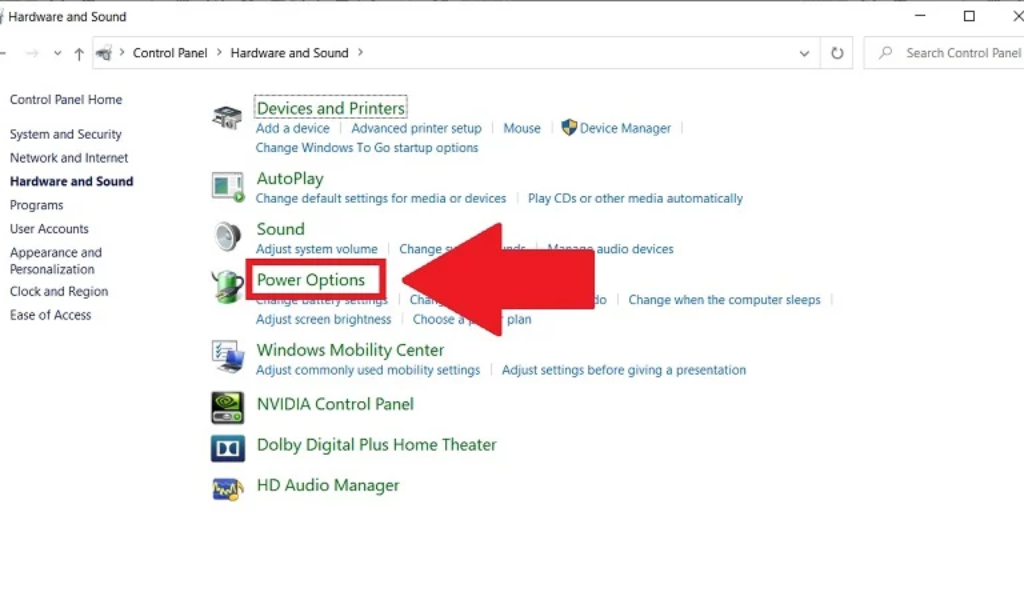Refresh the Control Panel view
The height and width of the screenshot is (600, 1024).
point(837,53)
